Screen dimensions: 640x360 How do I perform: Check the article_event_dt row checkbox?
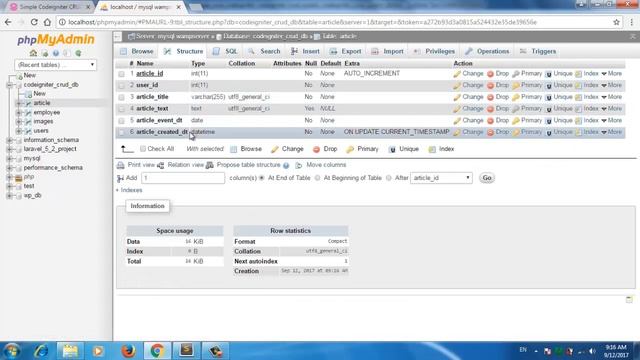tap(121, 121)
